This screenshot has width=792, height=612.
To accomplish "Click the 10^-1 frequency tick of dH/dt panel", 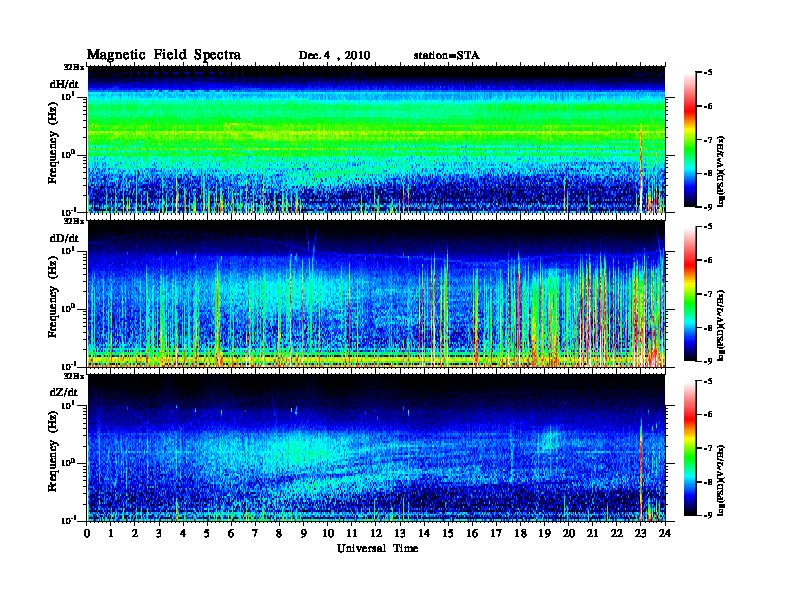I will click(x=68, y=211).
